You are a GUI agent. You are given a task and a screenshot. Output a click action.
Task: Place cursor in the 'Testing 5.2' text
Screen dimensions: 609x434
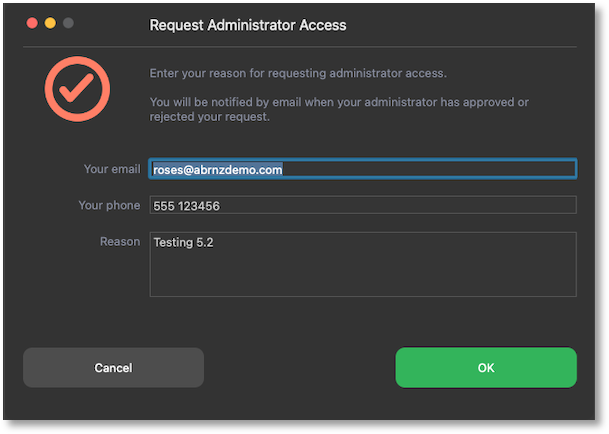pos(183,242)
